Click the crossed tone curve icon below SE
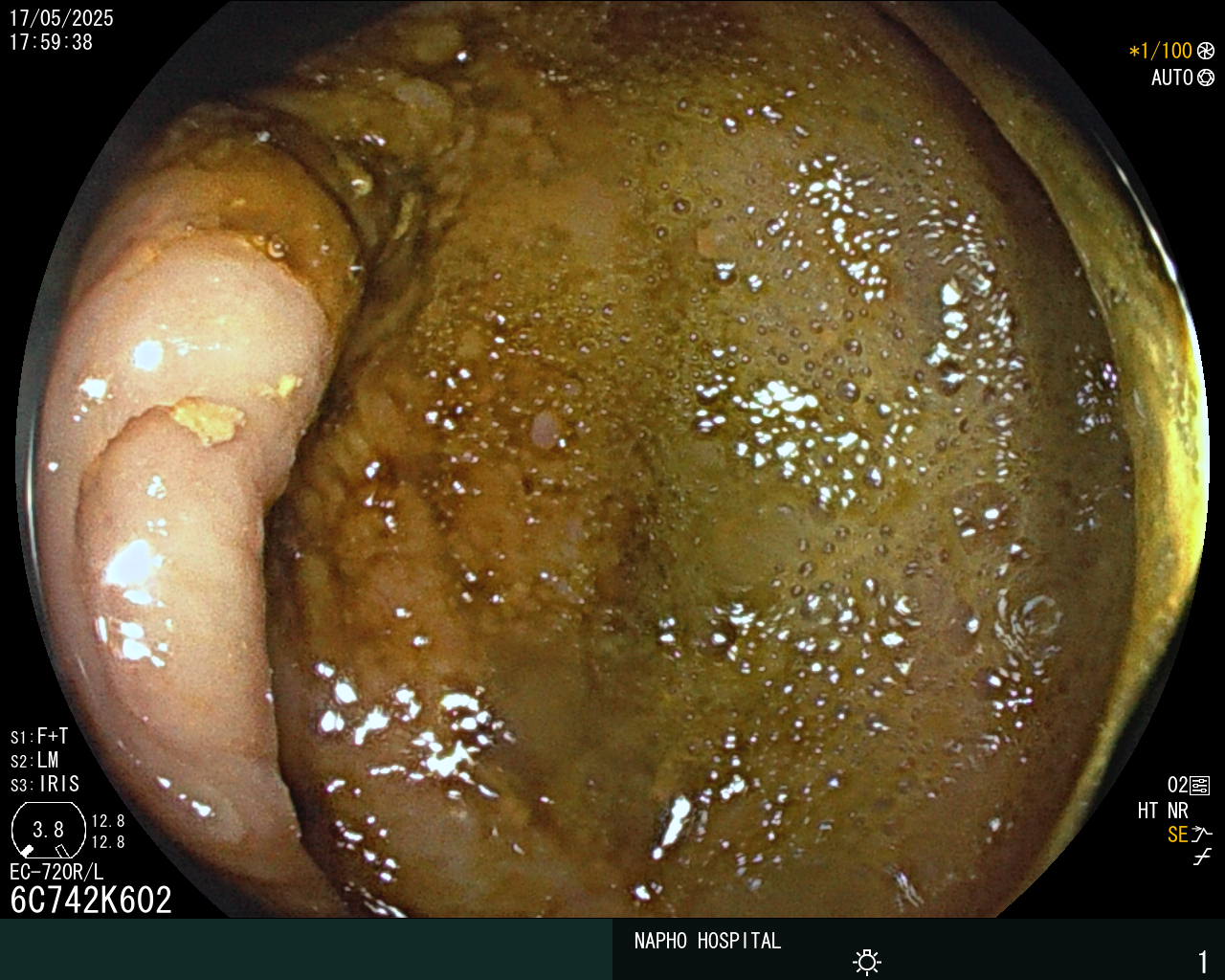Screen dimensions: 1225x980 click(x=1202, y=857)
